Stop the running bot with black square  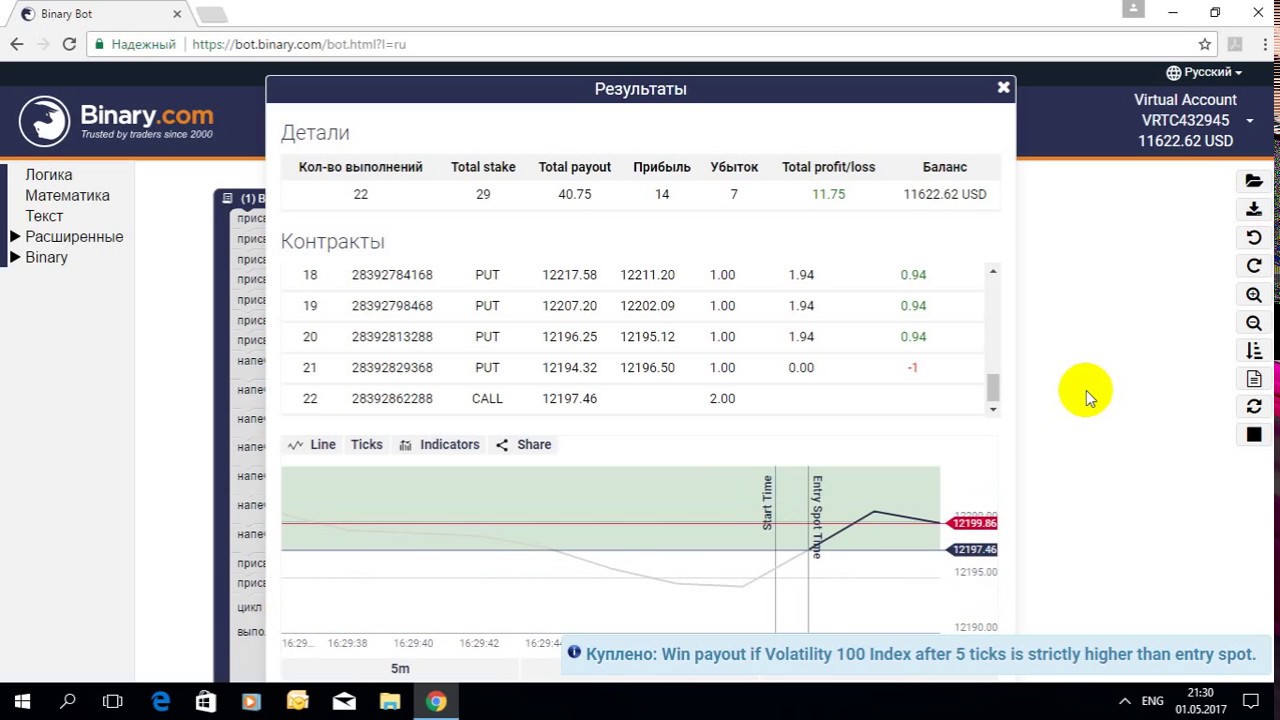click(1253, 435)
